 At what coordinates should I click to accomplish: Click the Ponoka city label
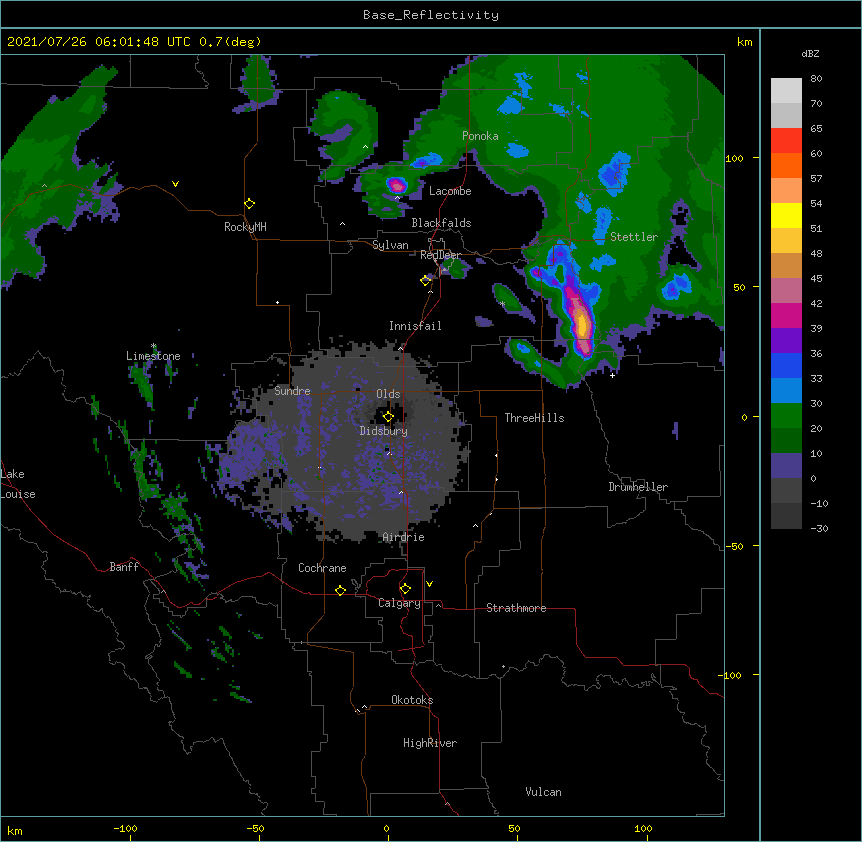coord(480,136)
